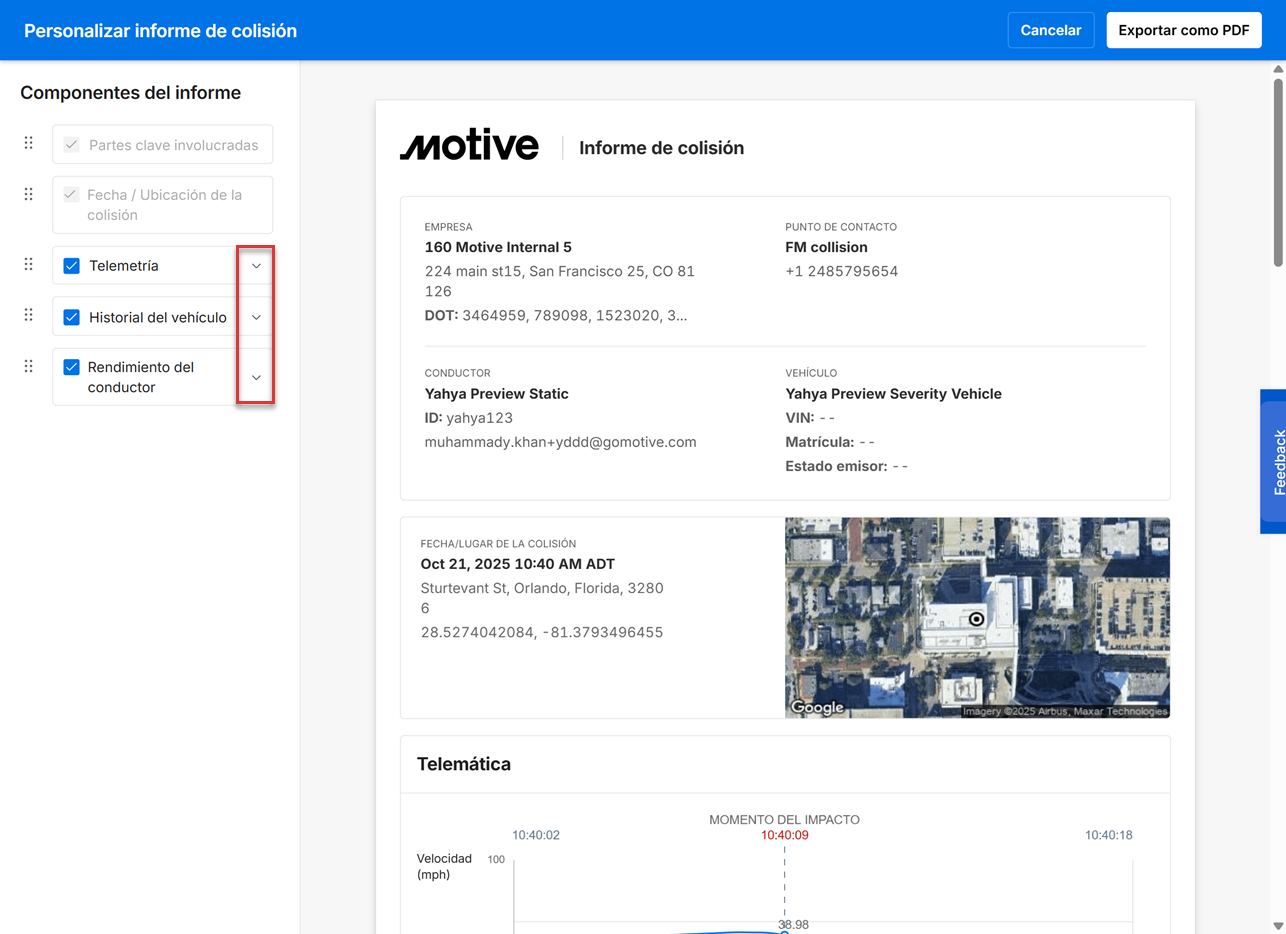Disable the Rendimiento del conductor checkbox
Image resolution: width=1286 pixels, height=934 pixels.
(x=72, y=367)
